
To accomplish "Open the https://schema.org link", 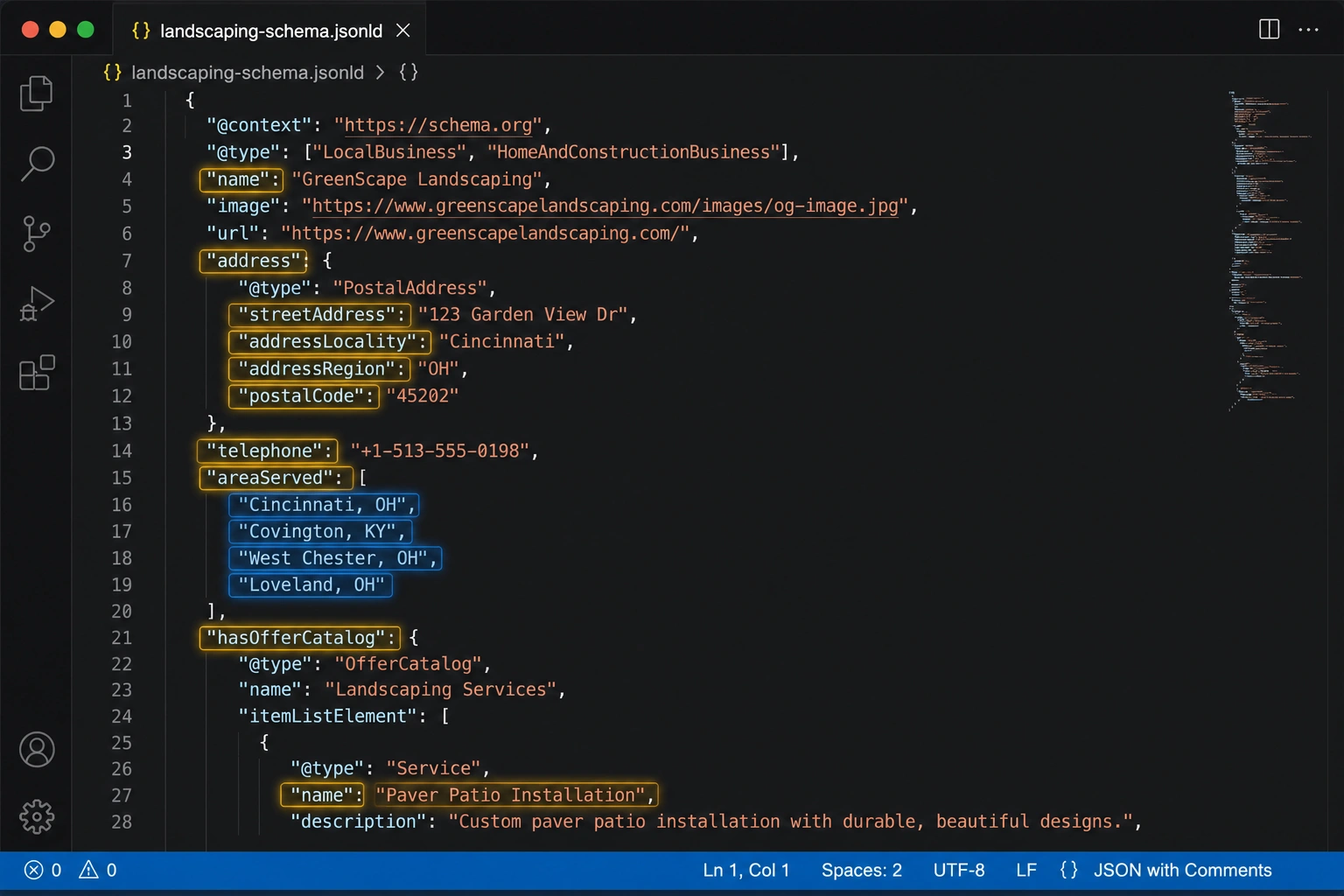I will point(438,125).
